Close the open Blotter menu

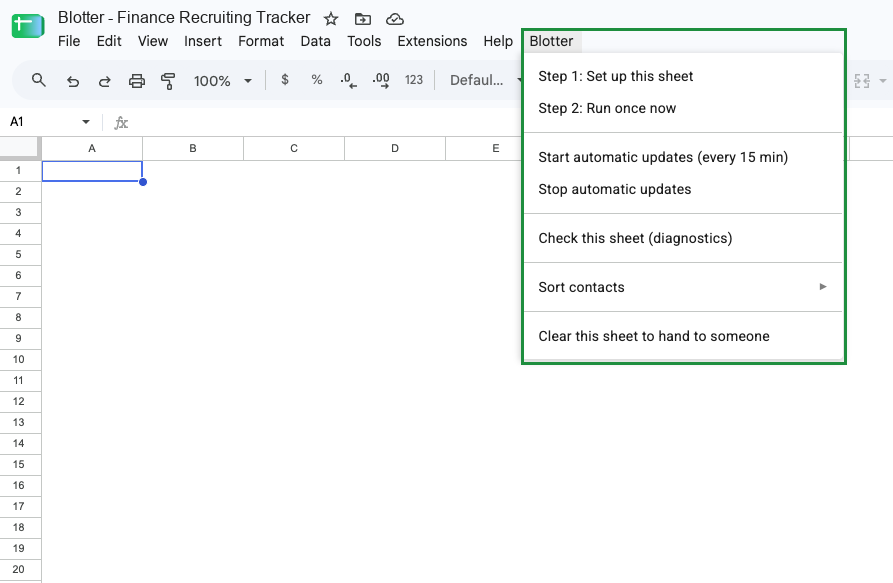click(x=551, y=41)
